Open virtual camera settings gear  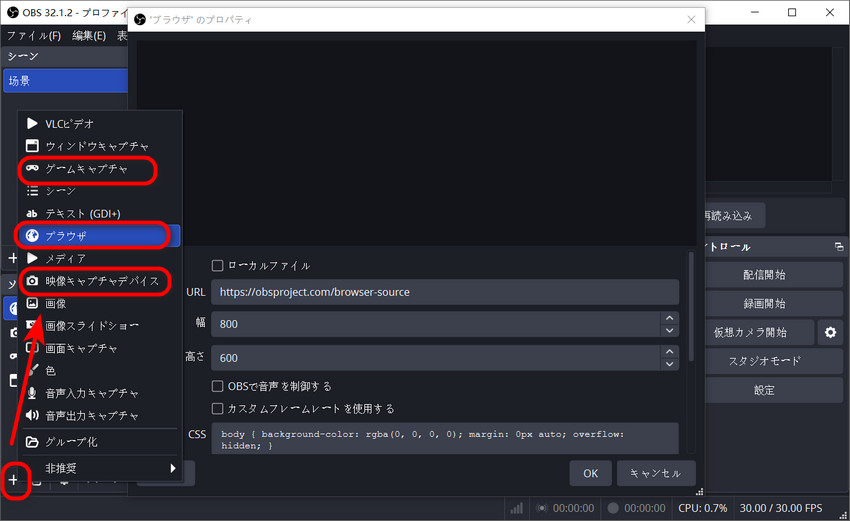pos(830,332)
